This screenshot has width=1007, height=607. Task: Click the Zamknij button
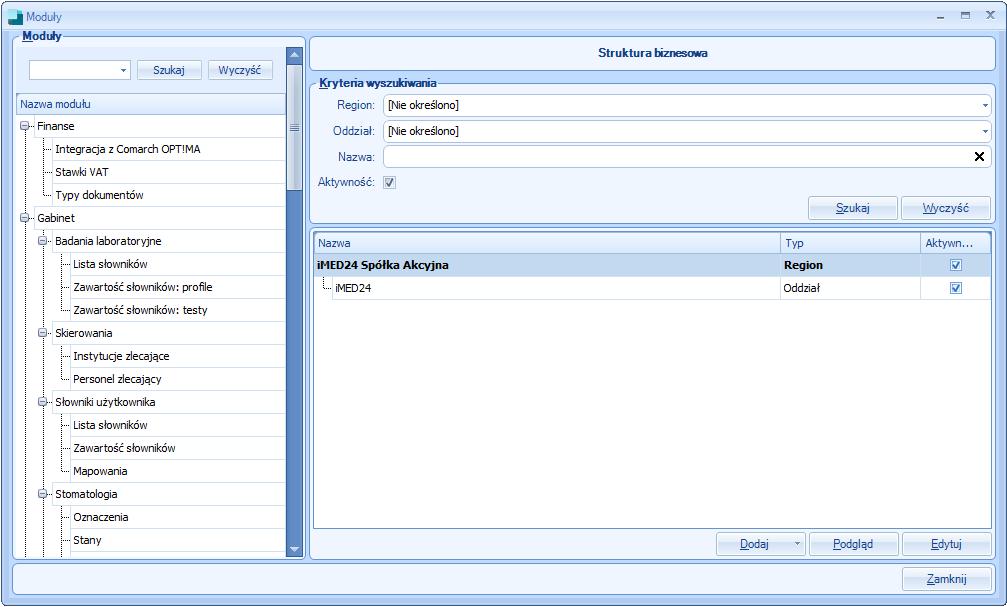click(x=946, y=579)
